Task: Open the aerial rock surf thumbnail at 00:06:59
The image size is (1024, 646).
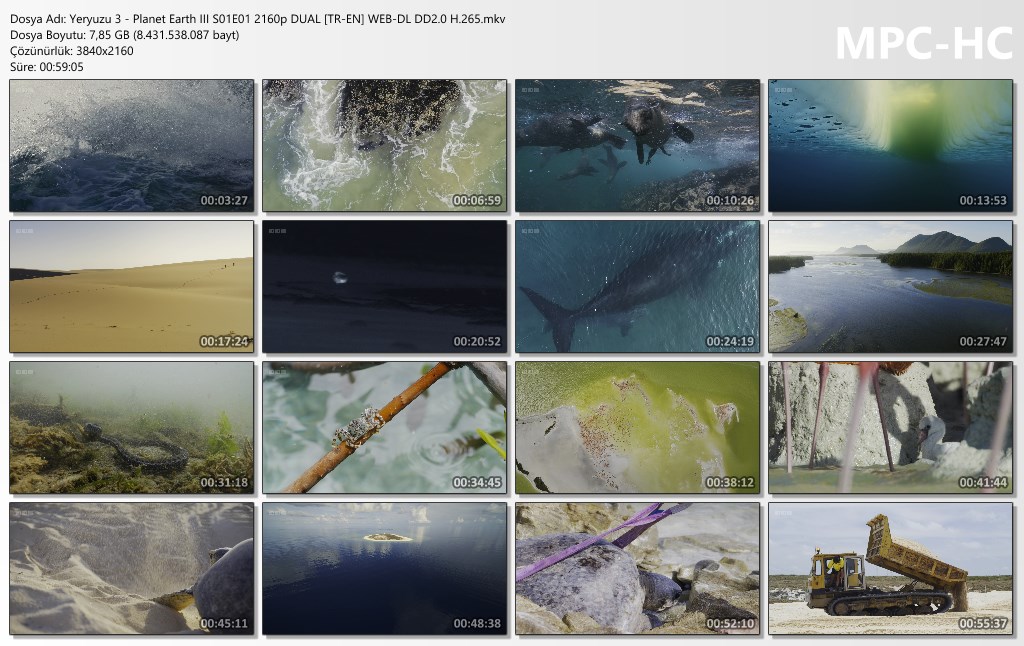Action: click(x=385, y=146)
